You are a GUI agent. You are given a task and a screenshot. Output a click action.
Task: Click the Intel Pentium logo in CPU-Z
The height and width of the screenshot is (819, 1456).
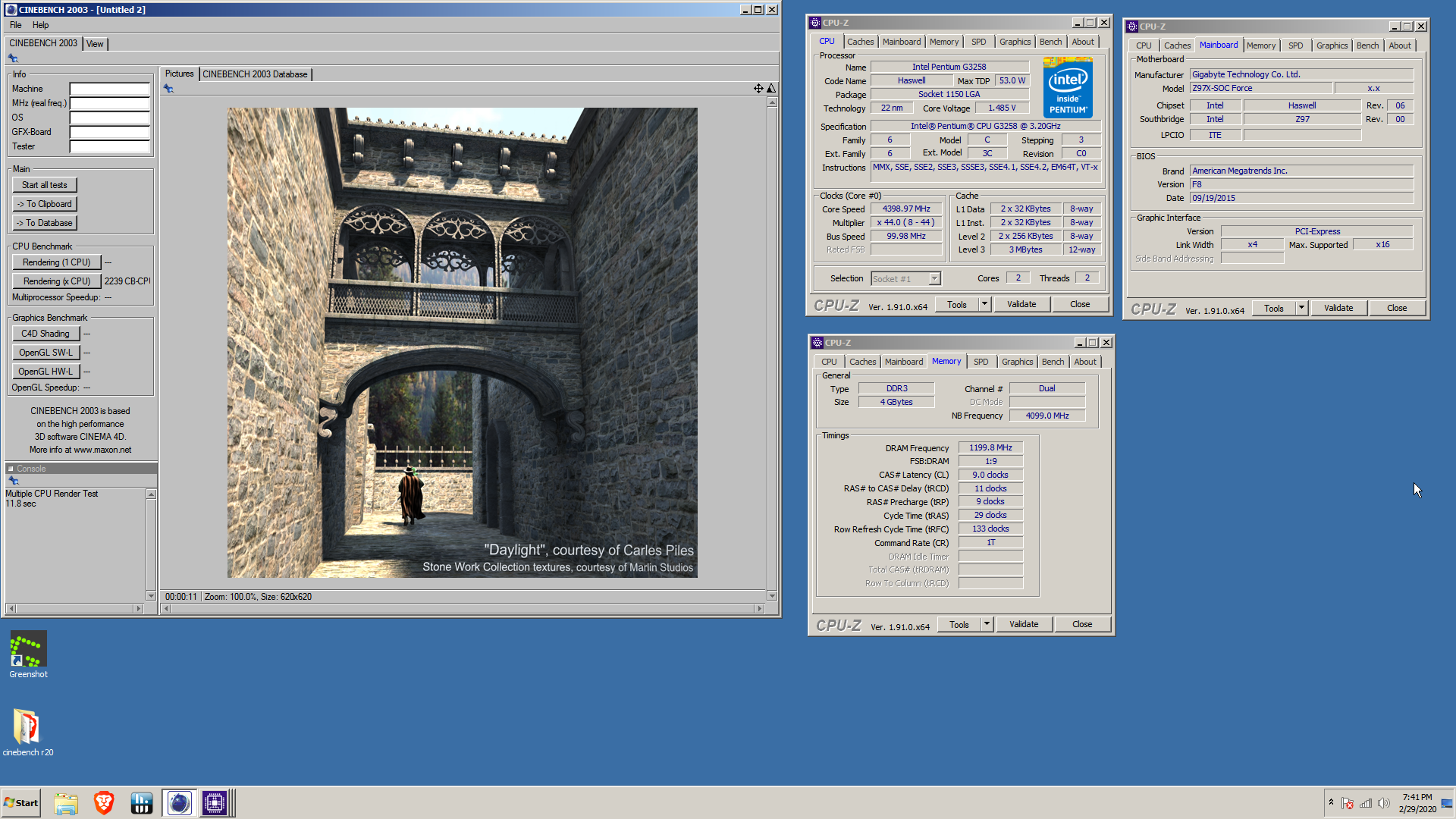(1068, 87)
